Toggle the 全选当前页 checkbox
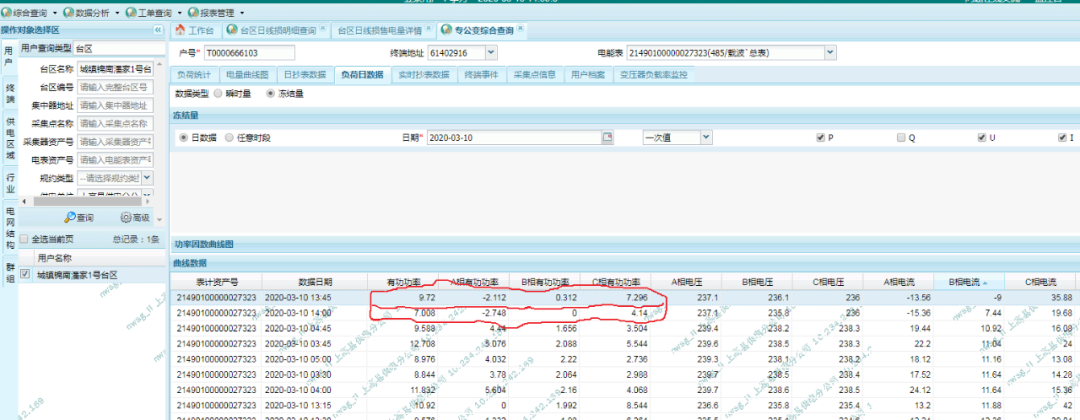Screen dimensions: 1080x420 tap(24, 240)
